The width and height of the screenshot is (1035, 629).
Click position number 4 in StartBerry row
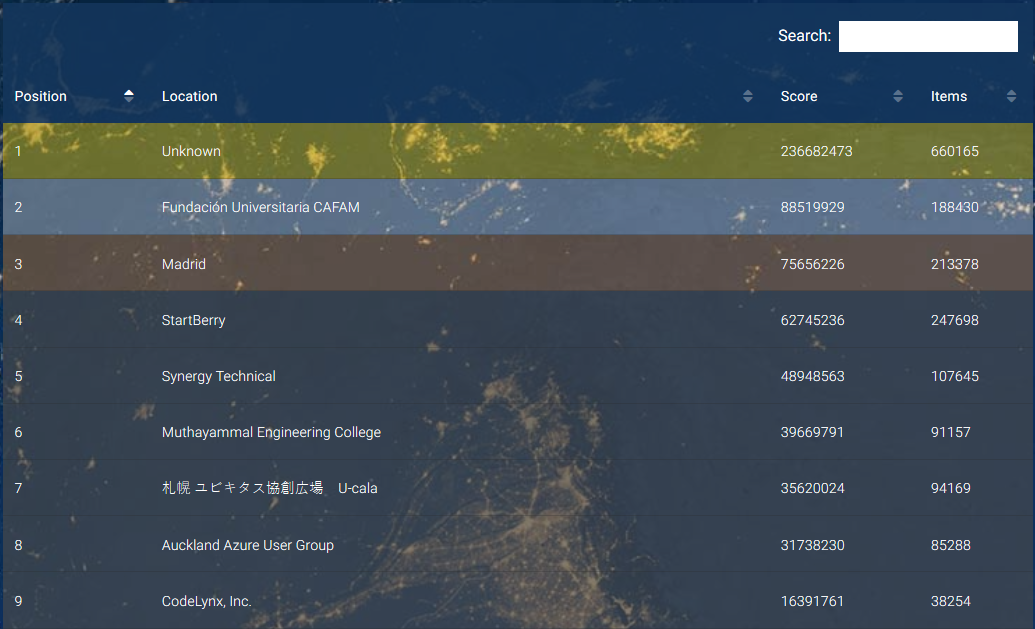(x=18, y=320)
